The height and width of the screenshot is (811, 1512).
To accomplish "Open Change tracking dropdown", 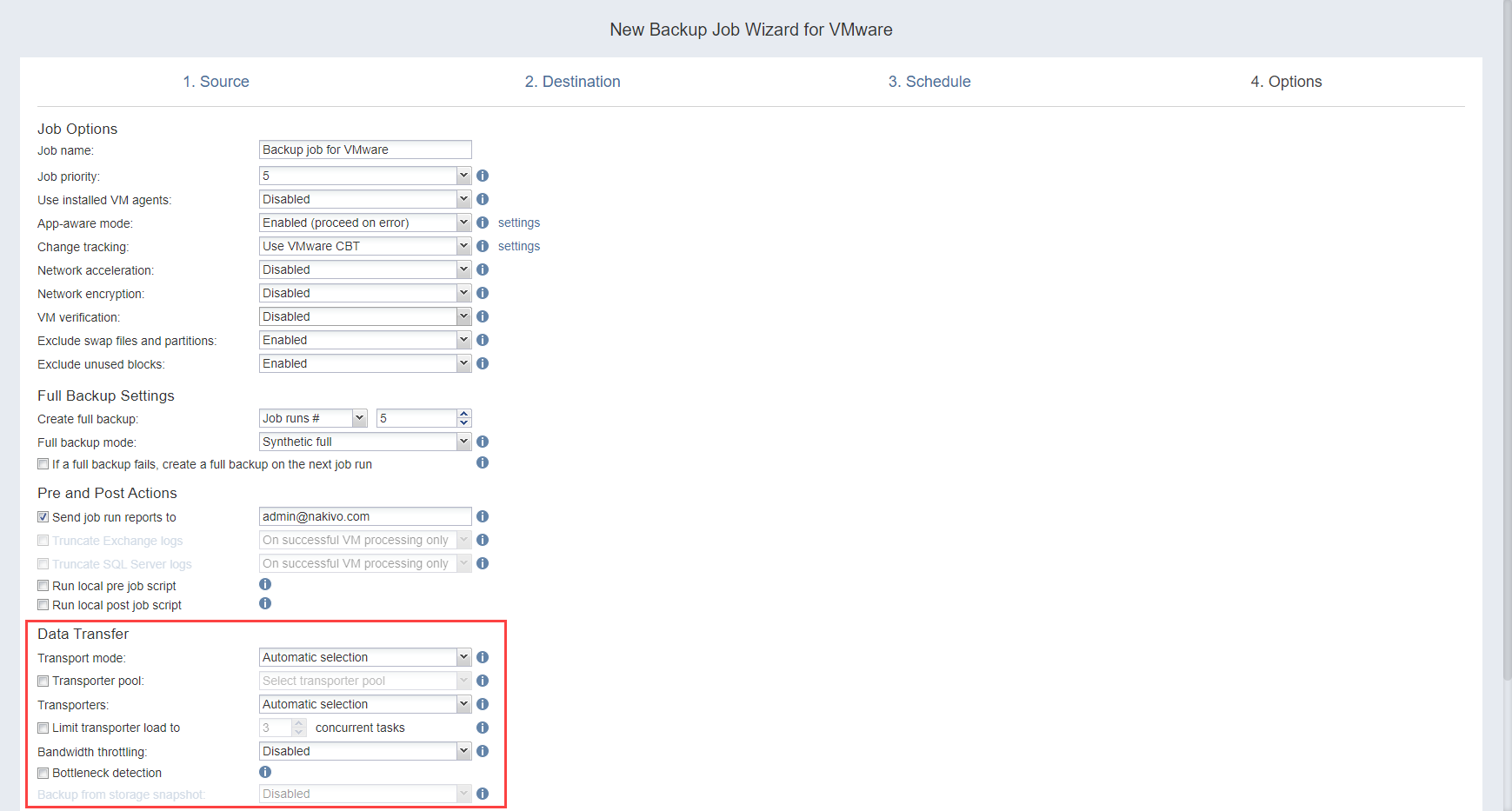I will tap(365, 246).
